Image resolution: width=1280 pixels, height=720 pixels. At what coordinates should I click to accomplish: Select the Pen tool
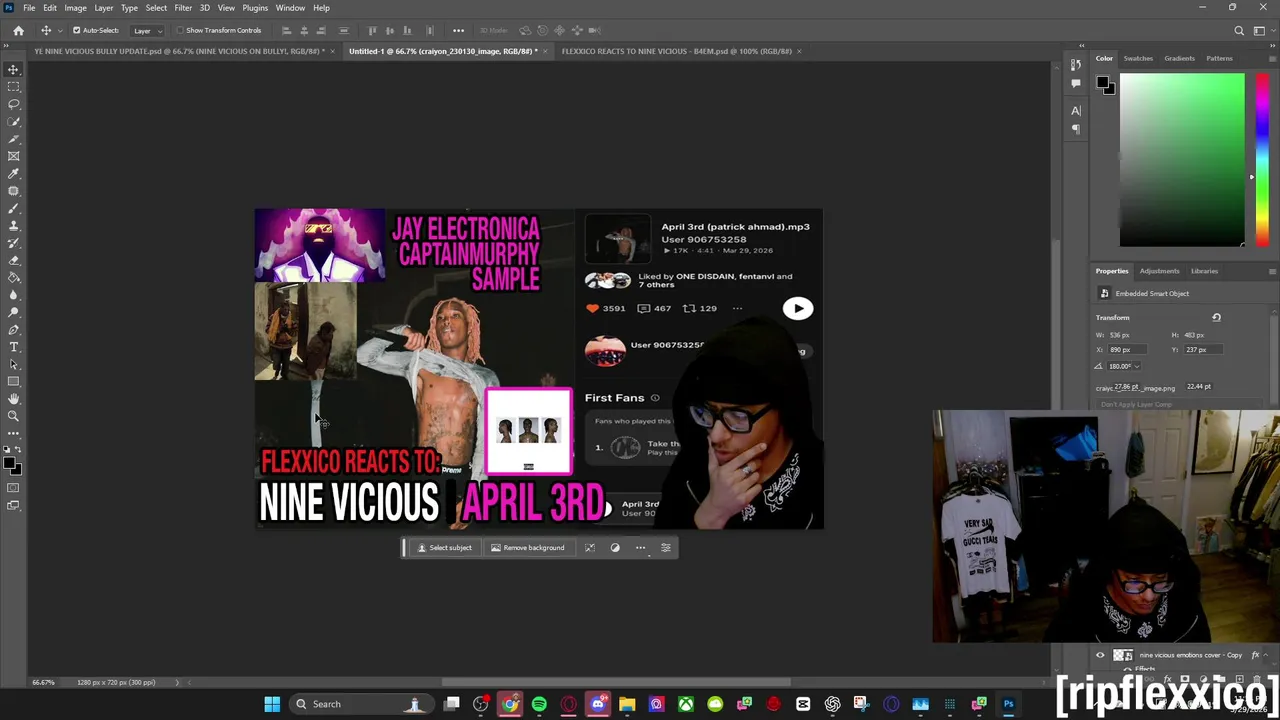[14, 330]
